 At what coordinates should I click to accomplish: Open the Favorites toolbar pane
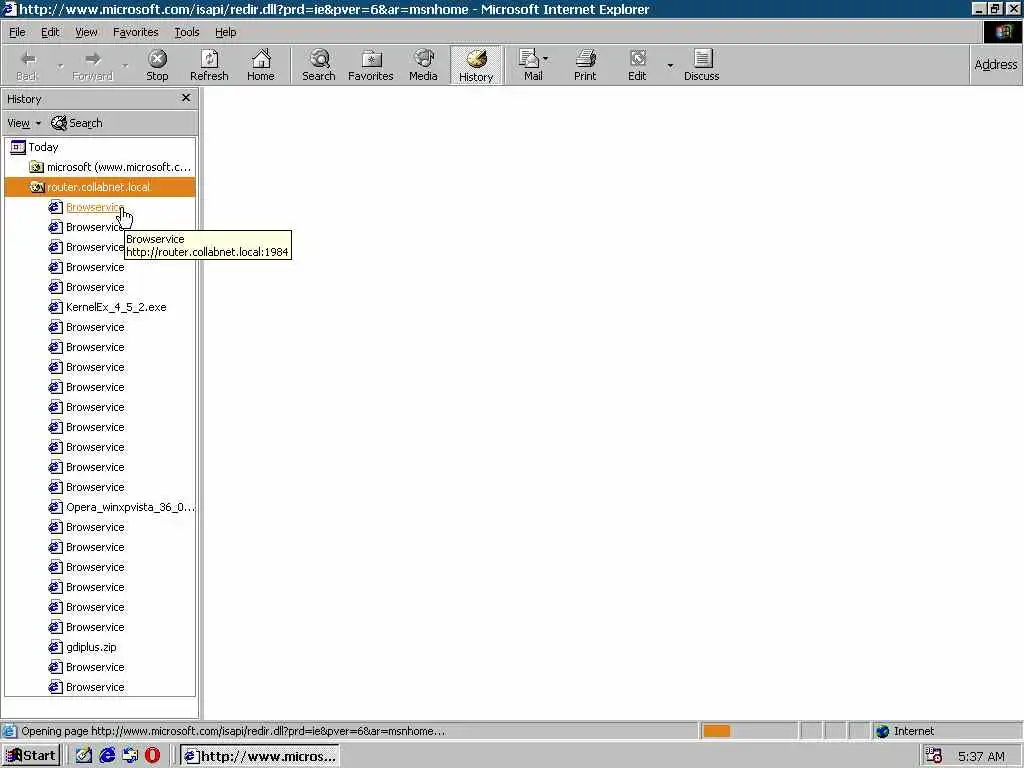click(x=371, y=65)
